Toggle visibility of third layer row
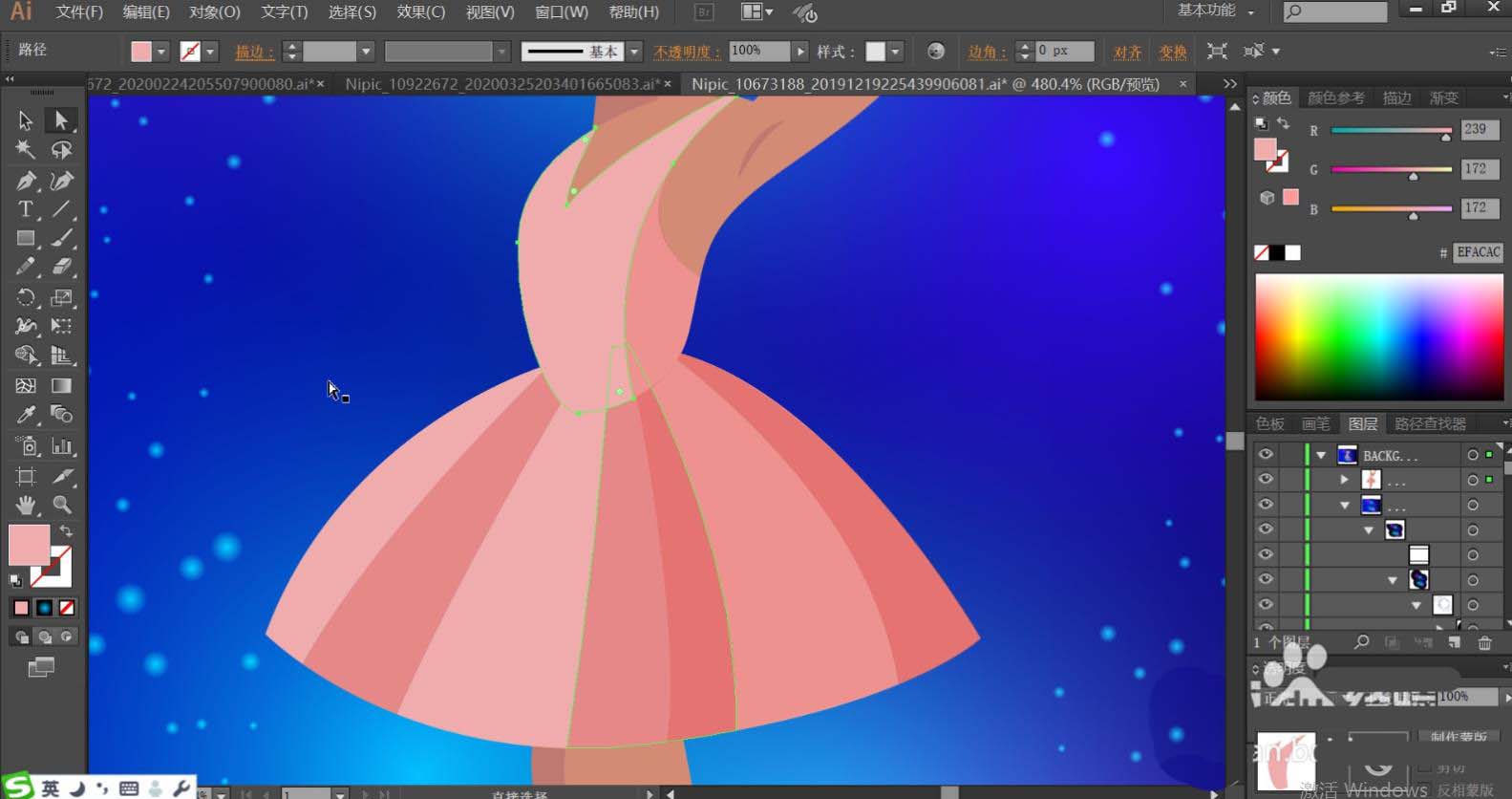 tap(1266, 505)
